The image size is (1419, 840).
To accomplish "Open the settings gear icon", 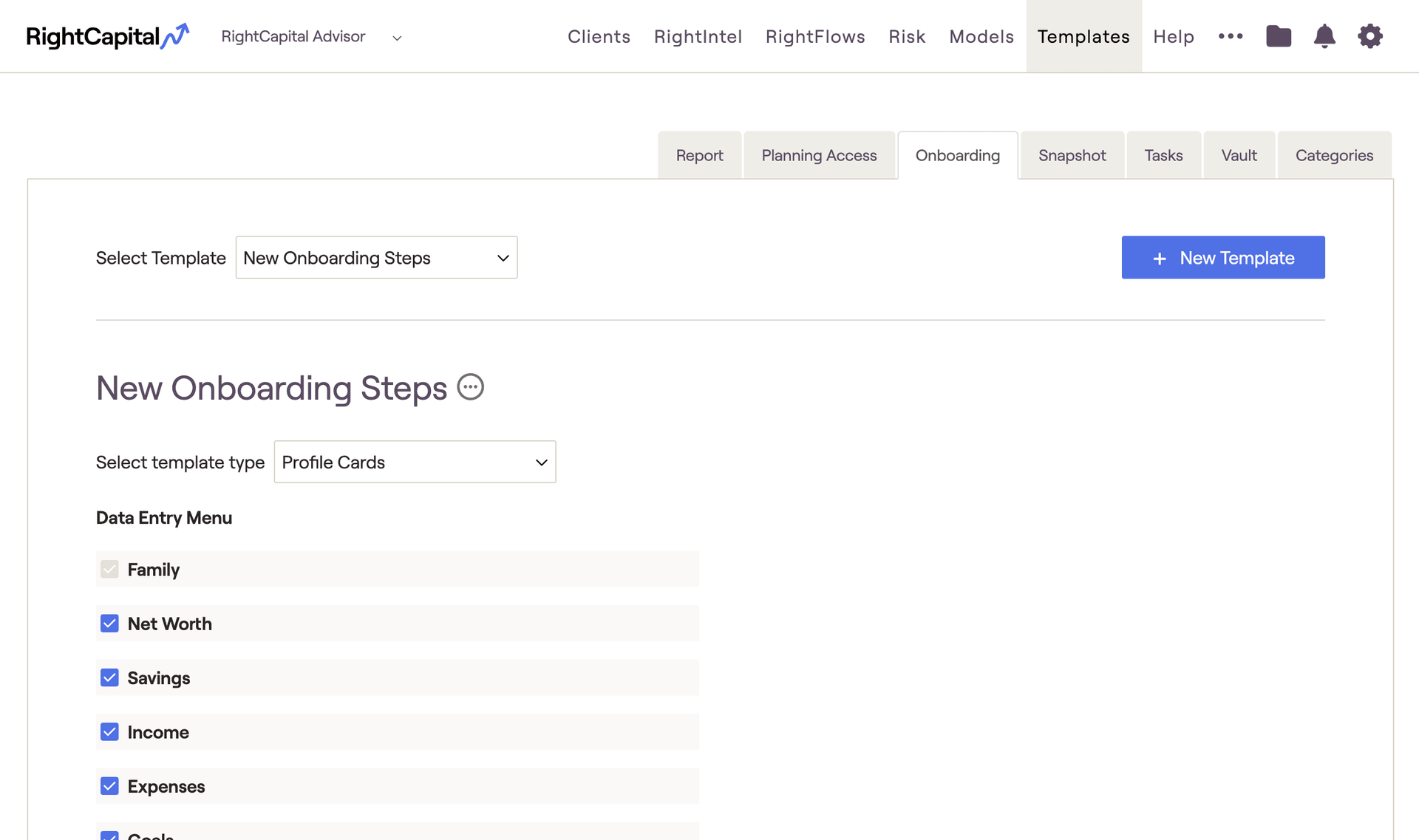I will 1370,36.
